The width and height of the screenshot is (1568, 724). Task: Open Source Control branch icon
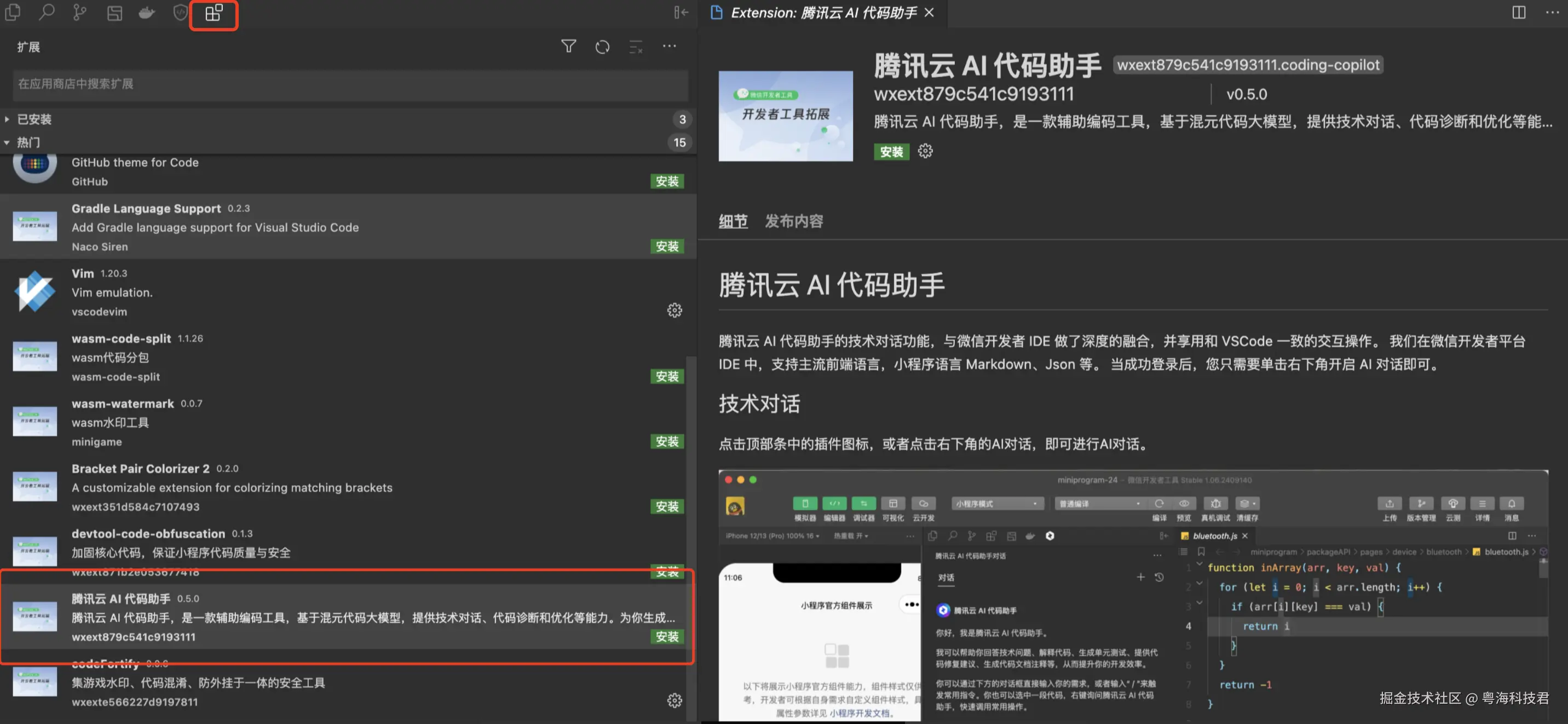(80, 13)
